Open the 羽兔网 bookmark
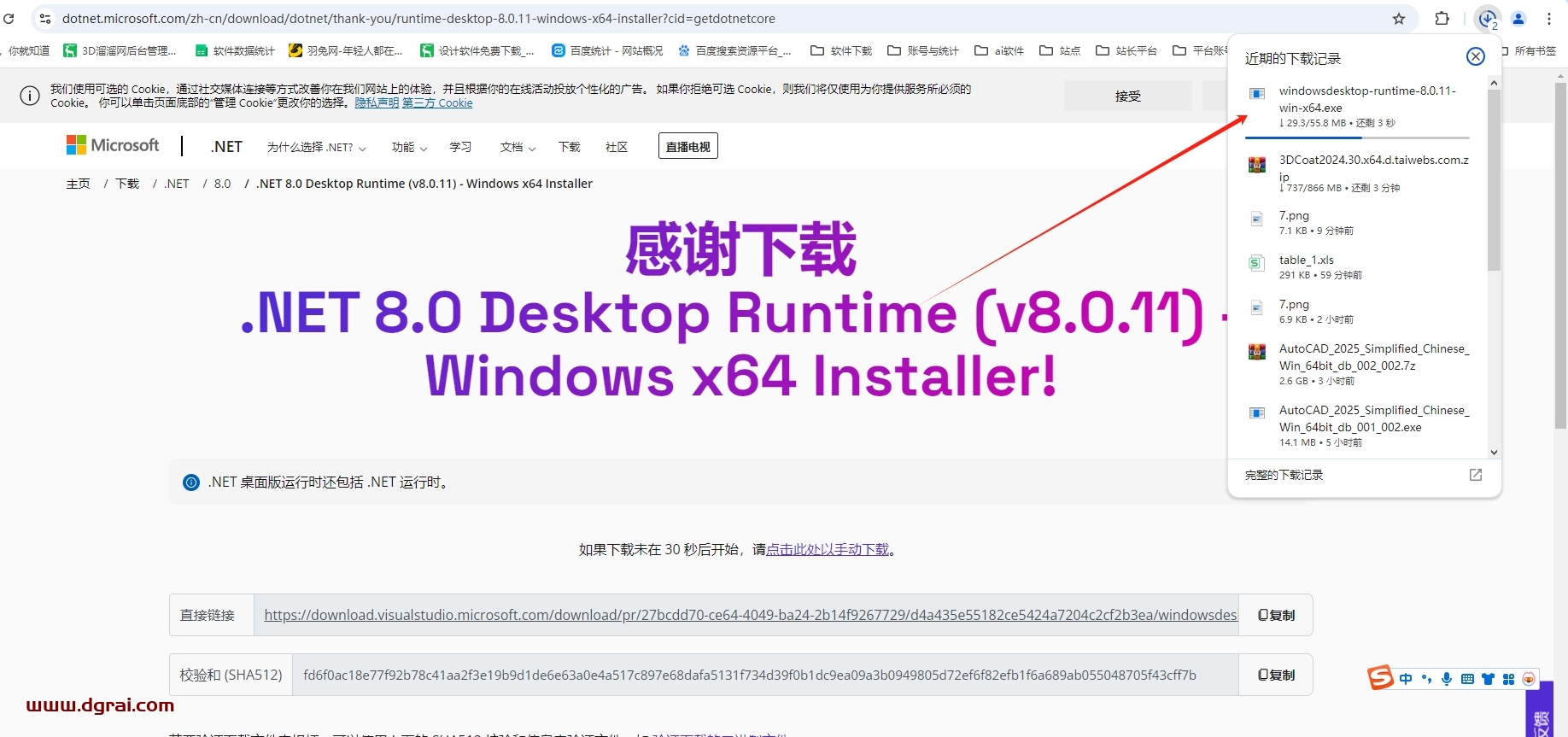 coord(346,50)
